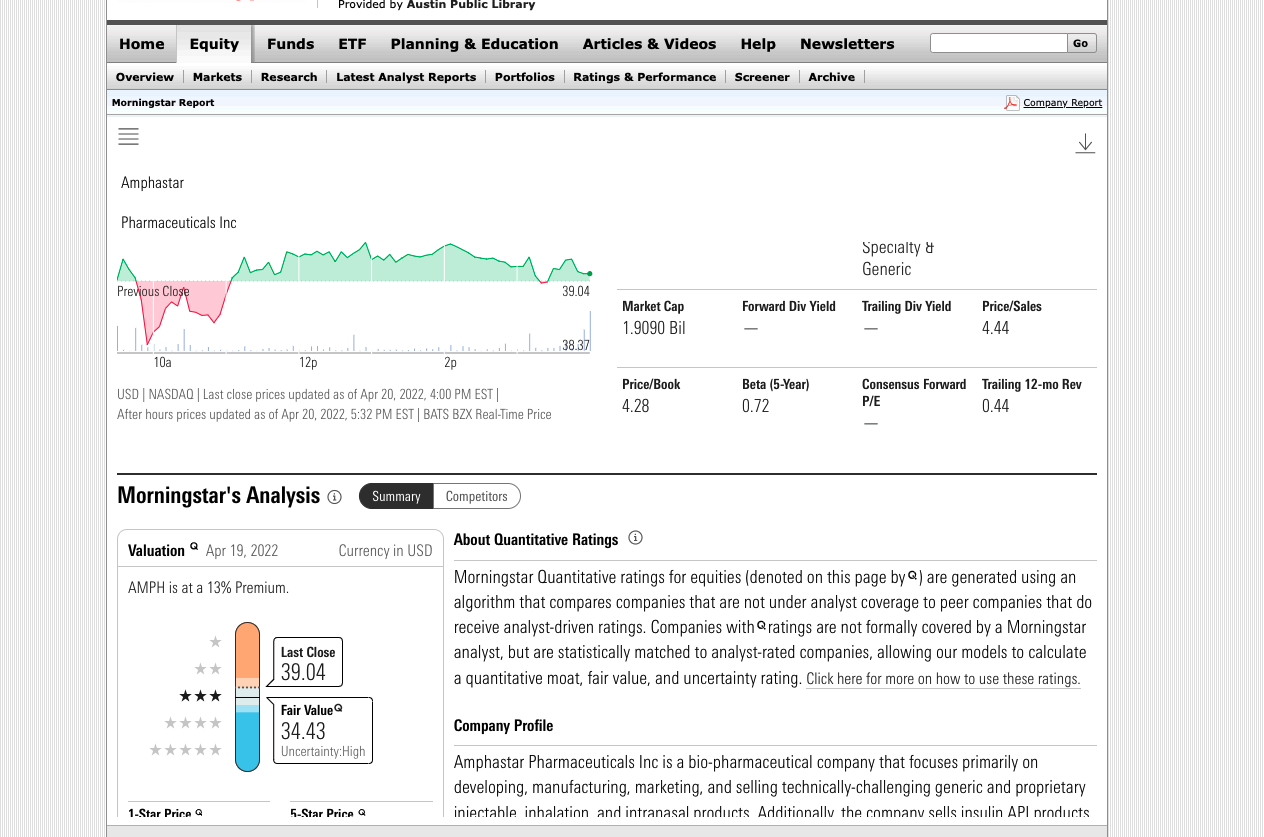Open Latest Analyst Reports
This screenshot has height=837, width=1264.
click(x=406, y=77)
